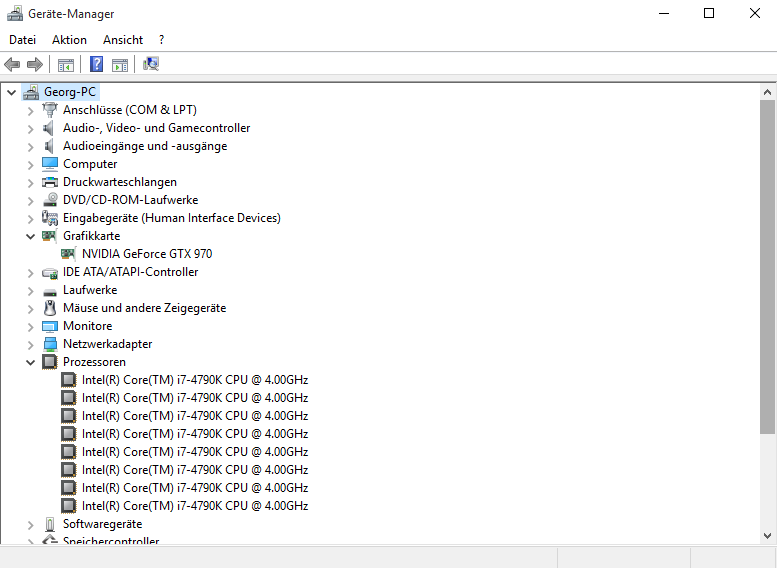Image resolution: width=777 pixels, height=568 pixels.
Task: Click the Computer monitor icon
Action: click(50, 164)
